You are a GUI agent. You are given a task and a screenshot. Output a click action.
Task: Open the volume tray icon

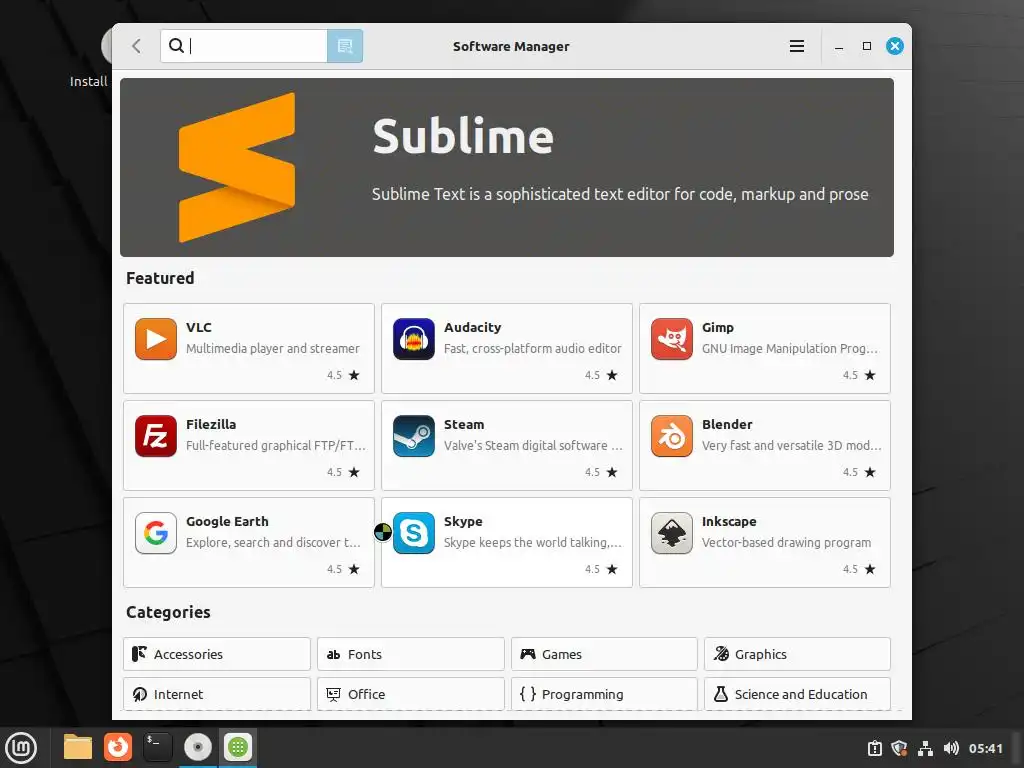952,748
